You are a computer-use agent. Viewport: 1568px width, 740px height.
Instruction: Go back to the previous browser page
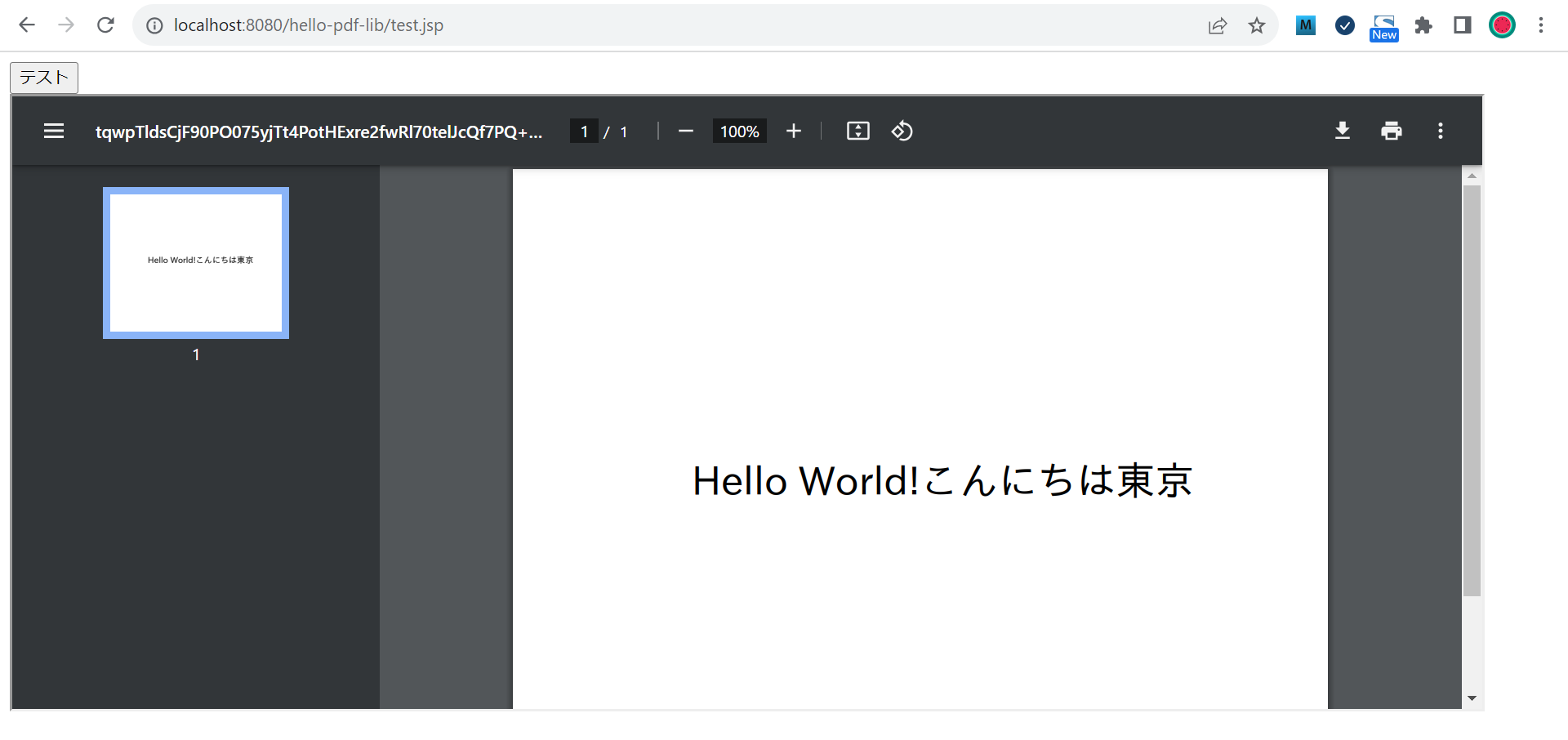[x=27, y=25]
